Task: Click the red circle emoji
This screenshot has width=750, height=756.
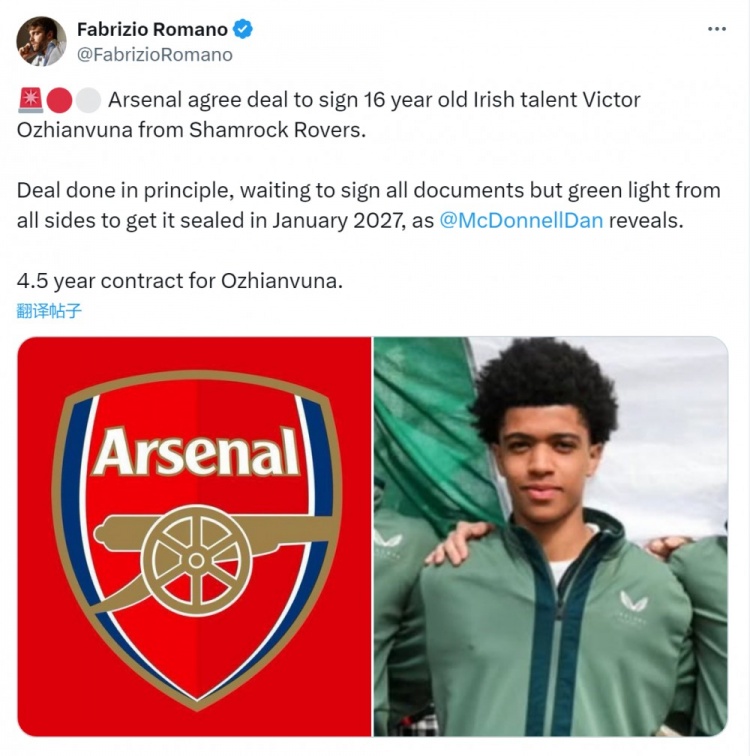Action: (59, 100)
